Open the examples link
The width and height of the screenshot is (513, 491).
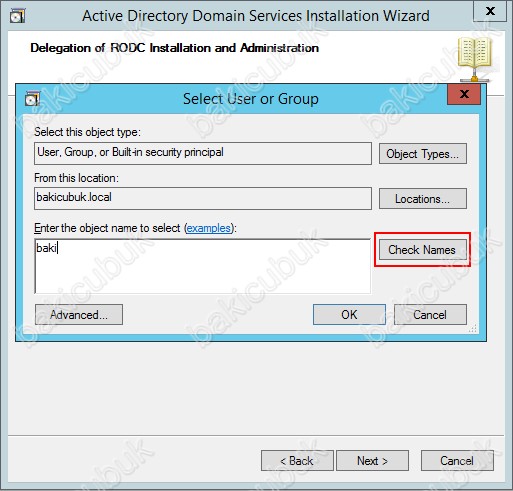(x=208, y=228)
